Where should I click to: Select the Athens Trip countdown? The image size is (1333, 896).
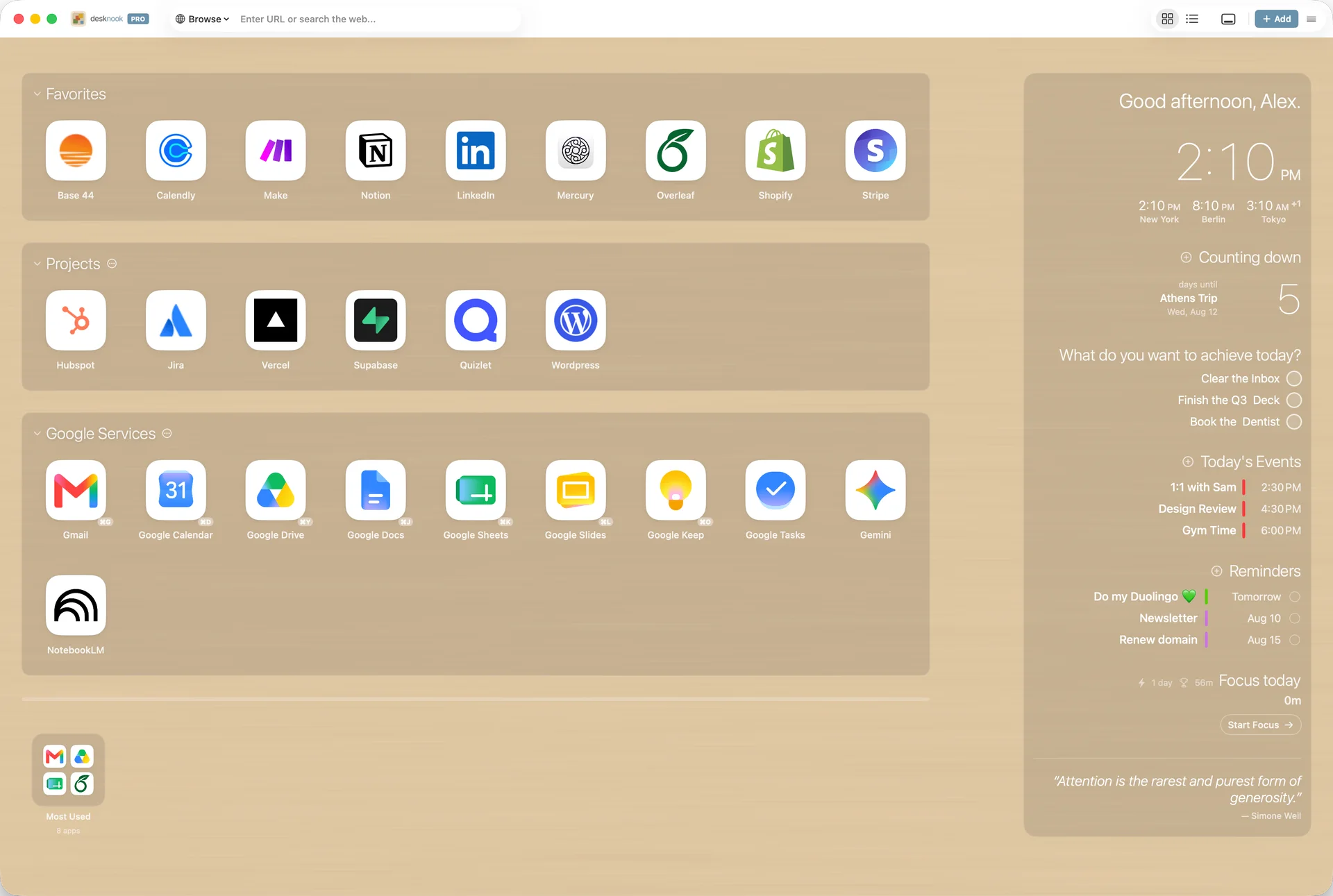tap(1229, 299)
